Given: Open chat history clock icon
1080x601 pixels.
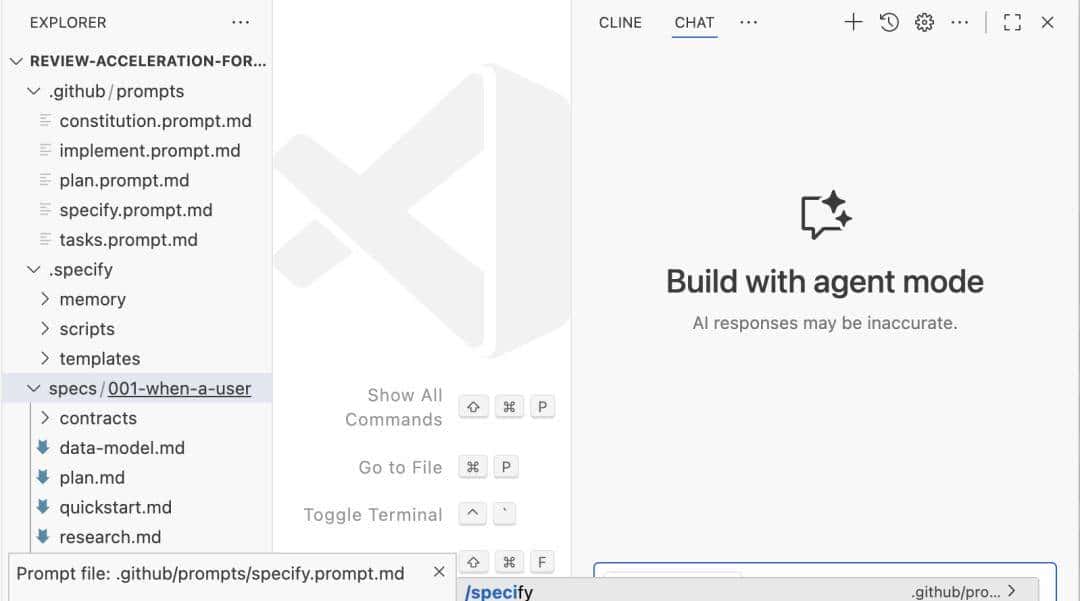Looking at the screenshot, I should coord(889,22).
